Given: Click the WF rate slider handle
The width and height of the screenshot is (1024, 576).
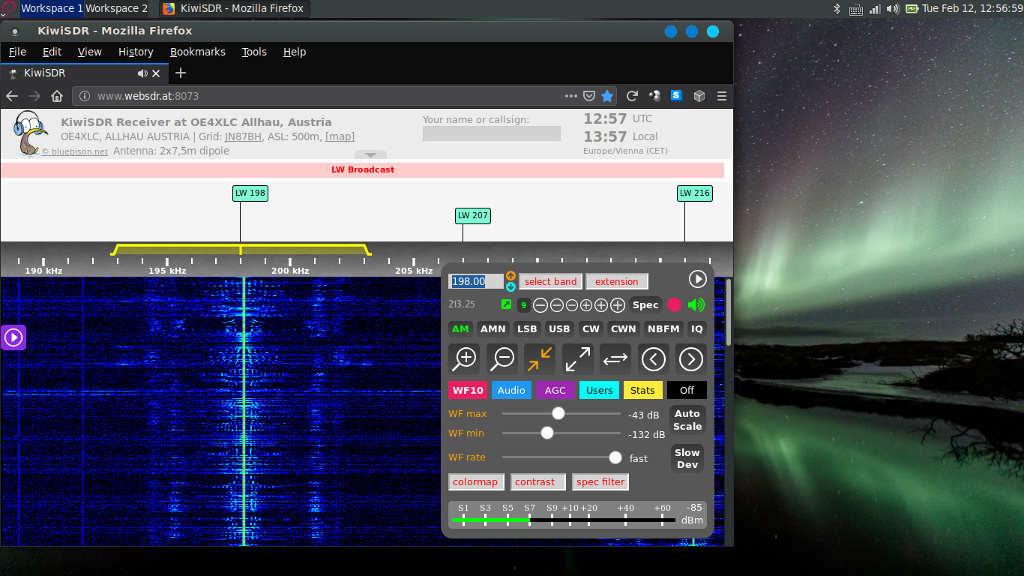Looking at the screenshot, I should point(615,458).
